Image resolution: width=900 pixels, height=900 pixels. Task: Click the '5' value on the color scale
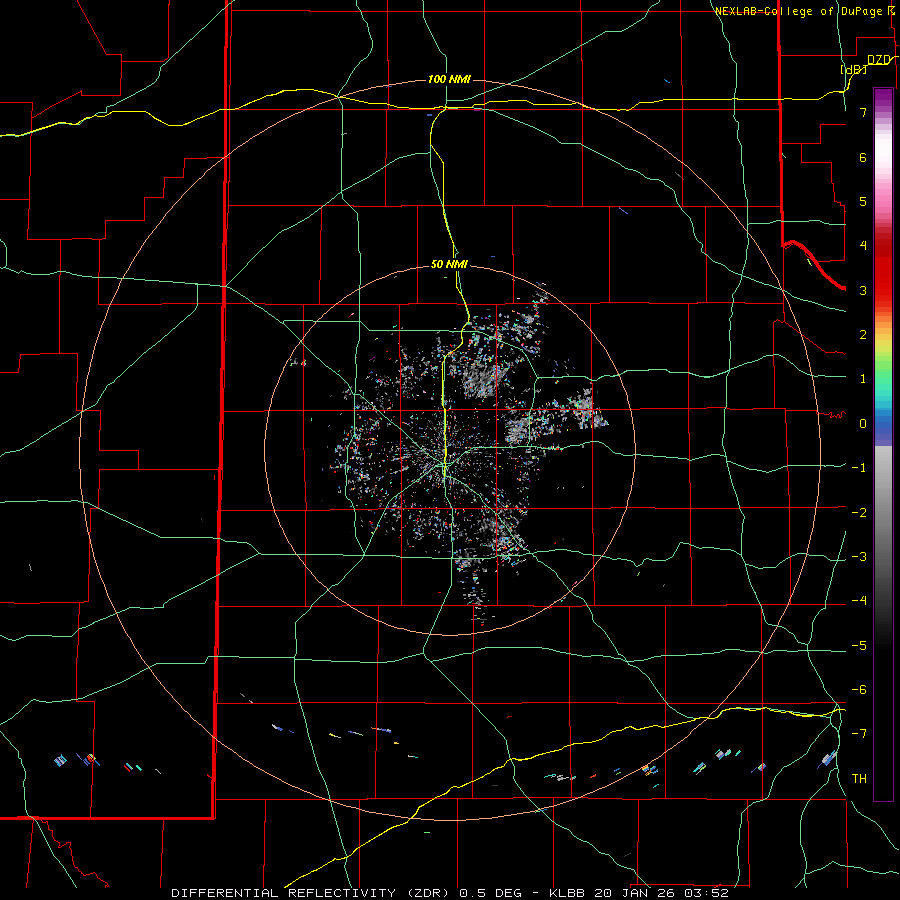click(x=863, y=201)
